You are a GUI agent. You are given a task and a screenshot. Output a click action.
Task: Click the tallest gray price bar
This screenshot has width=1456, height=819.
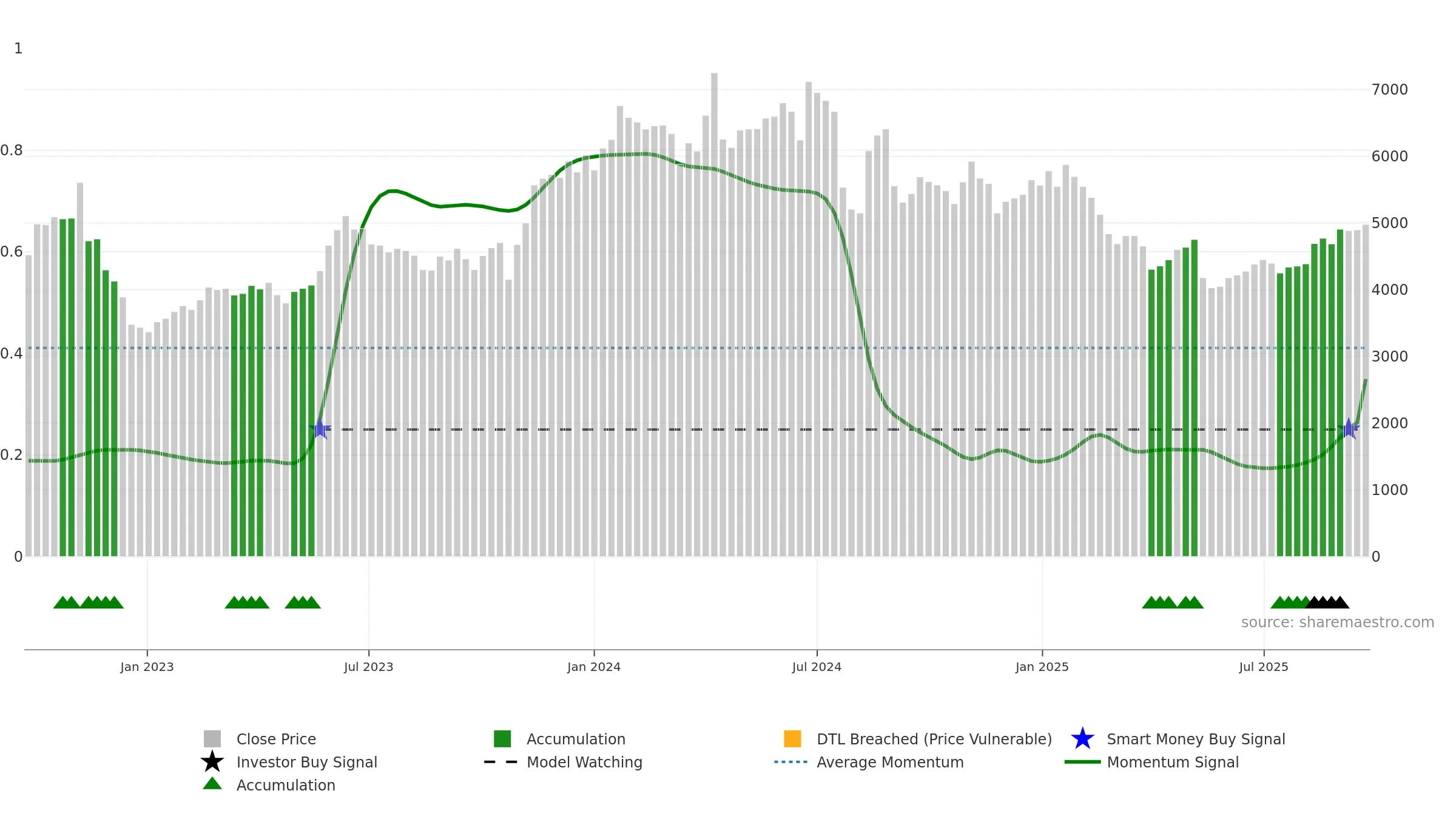(x=714, y=314)
